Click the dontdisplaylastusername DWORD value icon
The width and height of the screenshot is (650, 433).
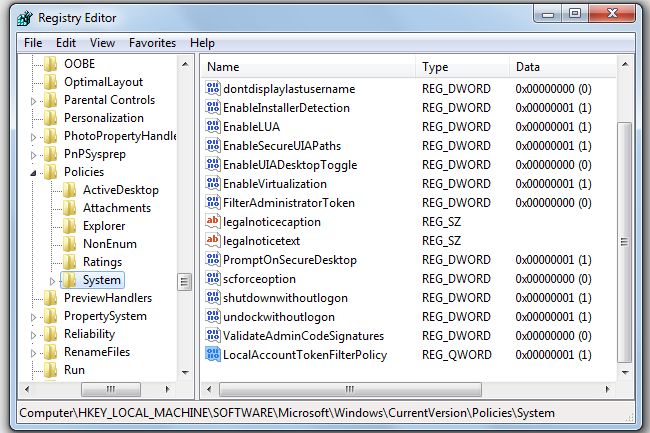[x=213, y=88]
